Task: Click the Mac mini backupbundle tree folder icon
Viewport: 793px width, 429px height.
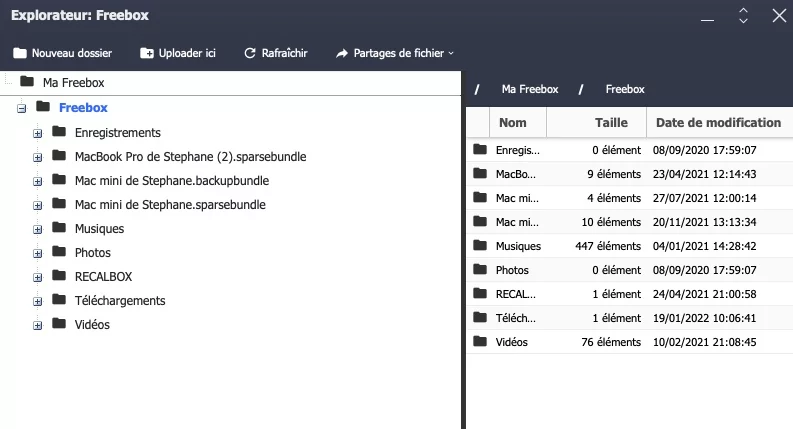Action: point(59,179)
